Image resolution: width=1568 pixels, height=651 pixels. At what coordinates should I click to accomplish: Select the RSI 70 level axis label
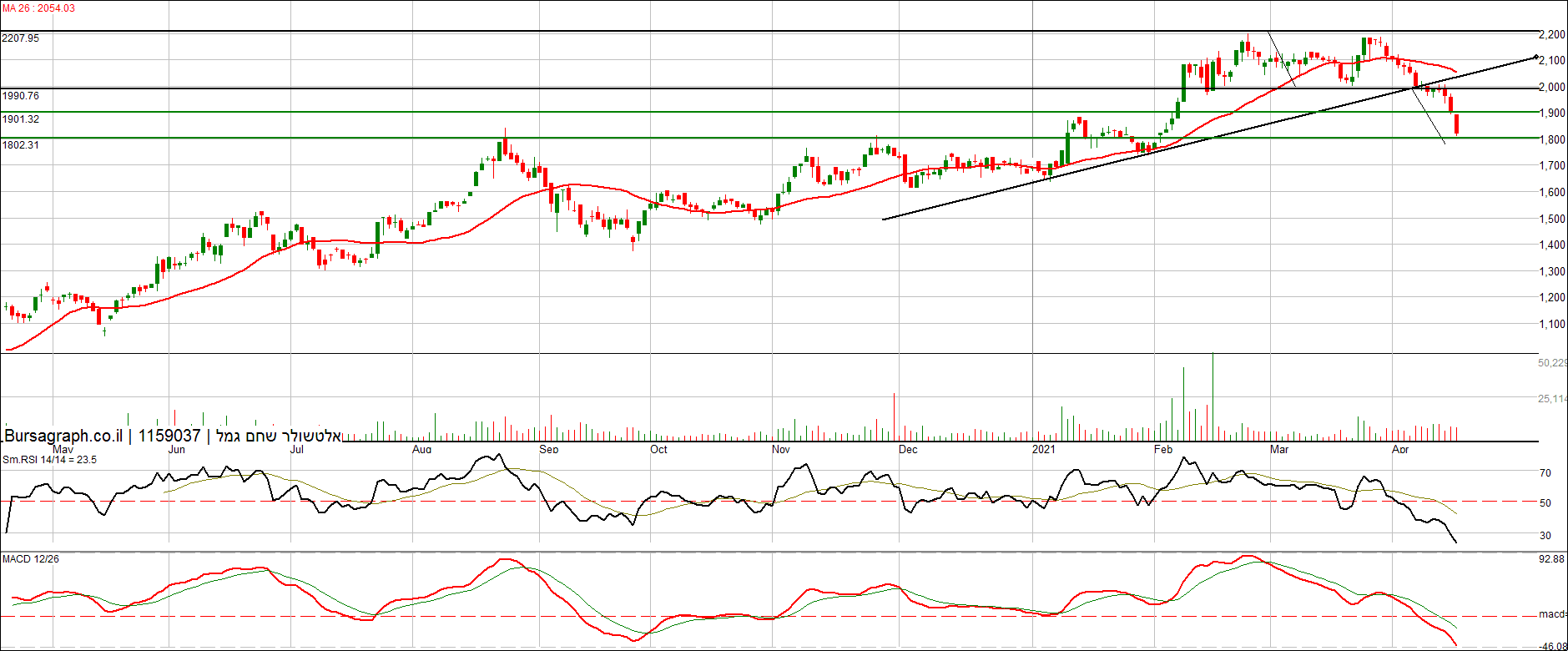coord(1545,473)
